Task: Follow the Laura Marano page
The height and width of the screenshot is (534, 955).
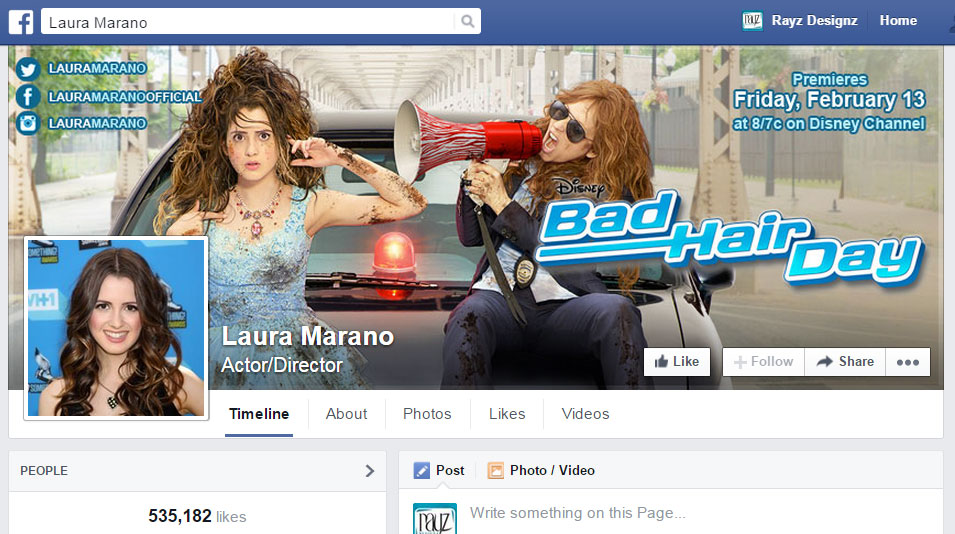Action: 763,362
